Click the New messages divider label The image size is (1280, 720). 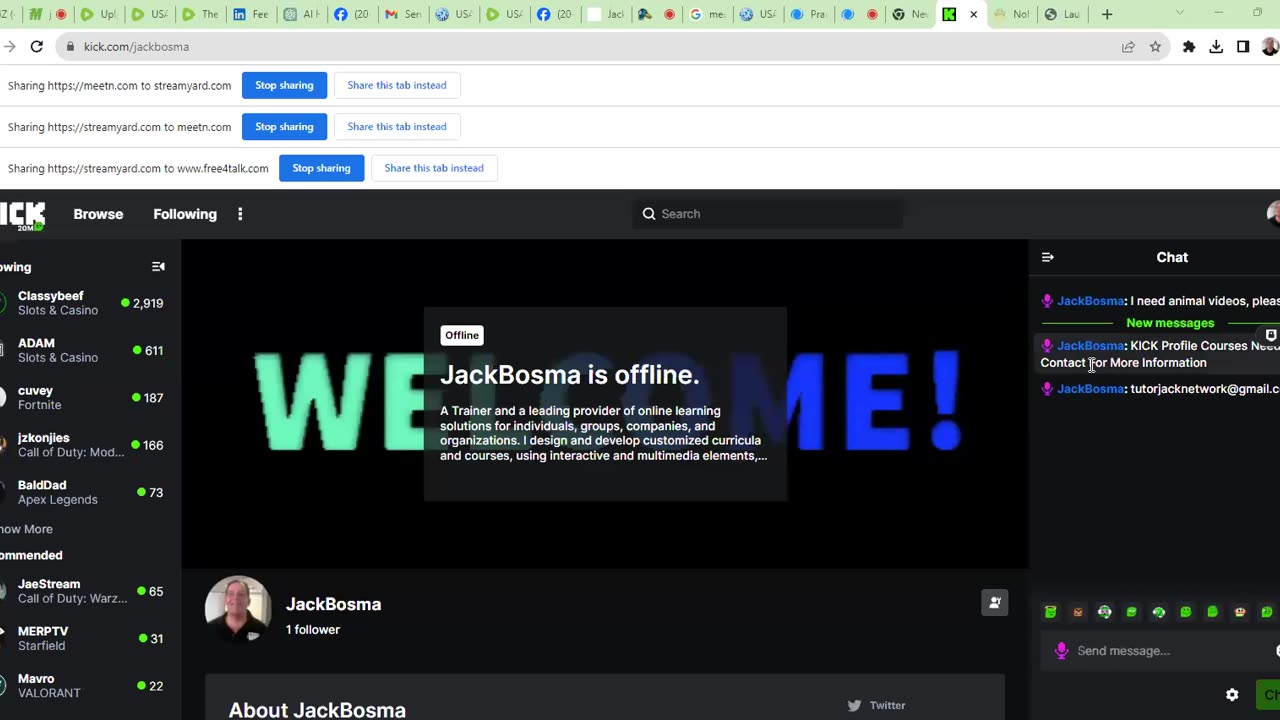pyautogui.click(x=1170, y=323)
